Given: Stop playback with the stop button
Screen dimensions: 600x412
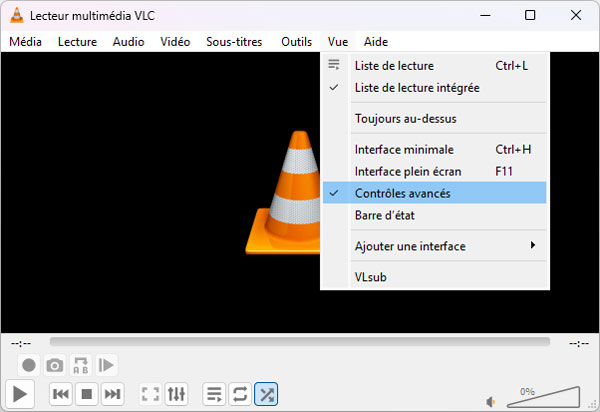Looking at the screenshot, I should [x=87, y=394].
